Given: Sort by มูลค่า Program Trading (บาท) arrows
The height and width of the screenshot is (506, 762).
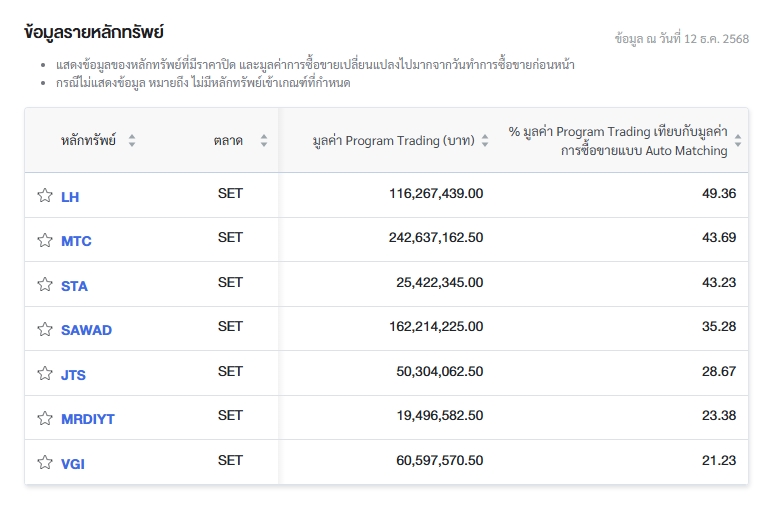Looking at the screenshot, I should tap(485, 141).
